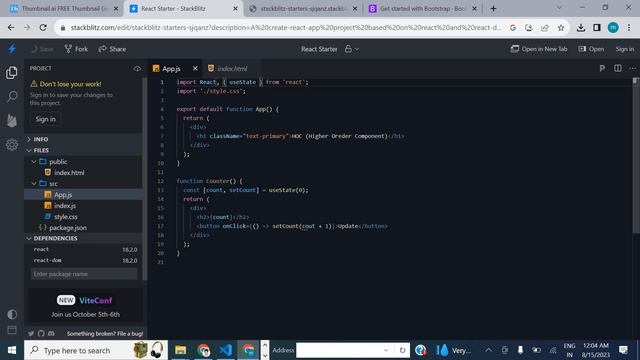Expand the INFO section
640x360 pixels.
tap(83, 139)
